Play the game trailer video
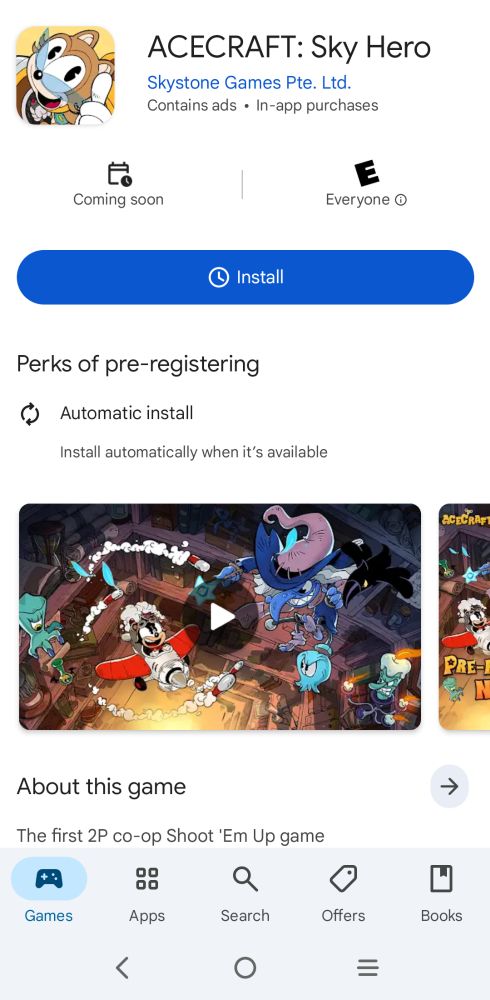Screen dimensions: 490x1000 (x=220, y=617)
